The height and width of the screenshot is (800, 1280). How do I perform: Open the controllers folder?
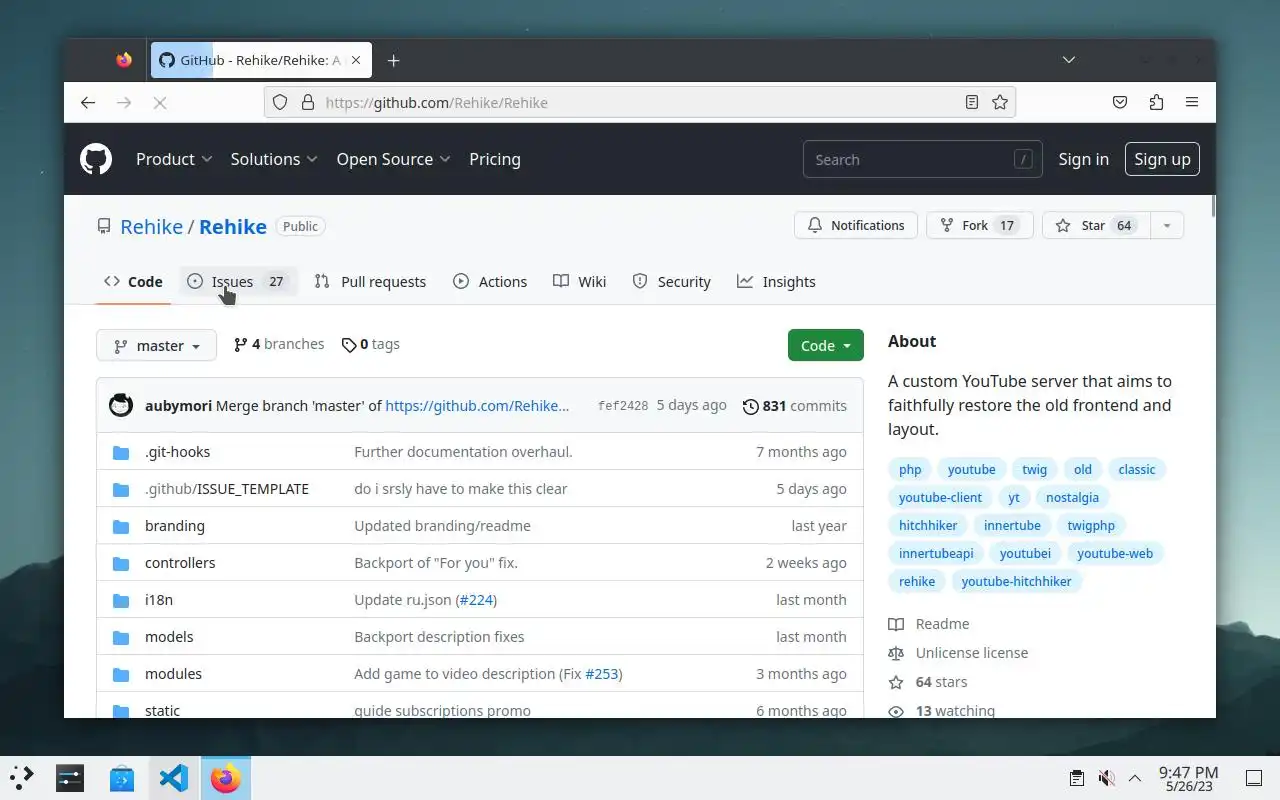[180, 563]
